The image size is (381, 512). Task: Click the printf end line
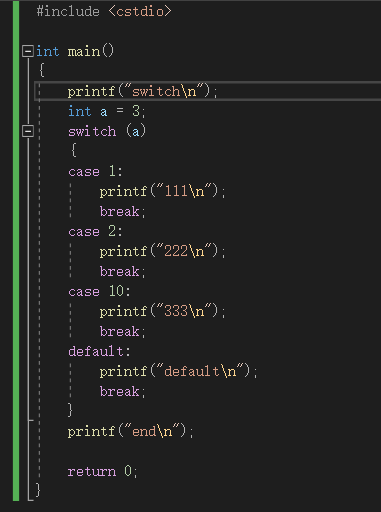pyautogui.click(x=130, y=432)
